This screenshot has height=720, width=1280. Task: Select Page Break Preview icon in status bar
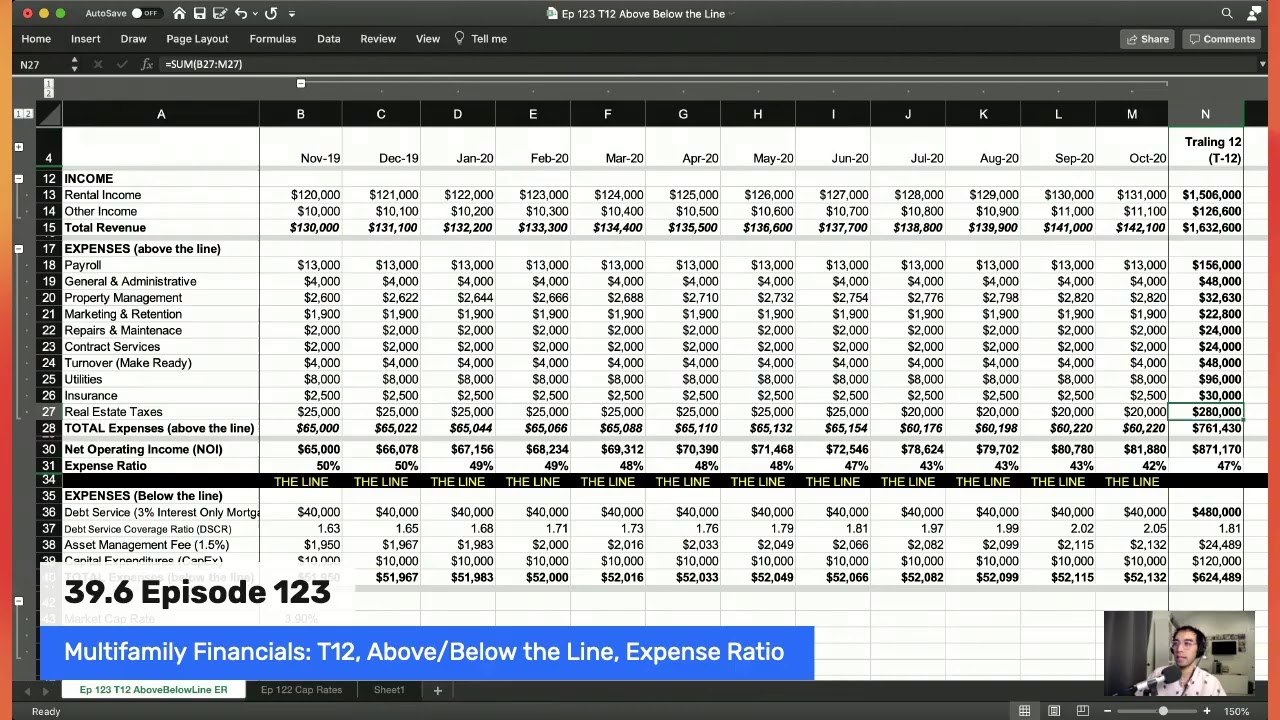(x=1082, y=711)
